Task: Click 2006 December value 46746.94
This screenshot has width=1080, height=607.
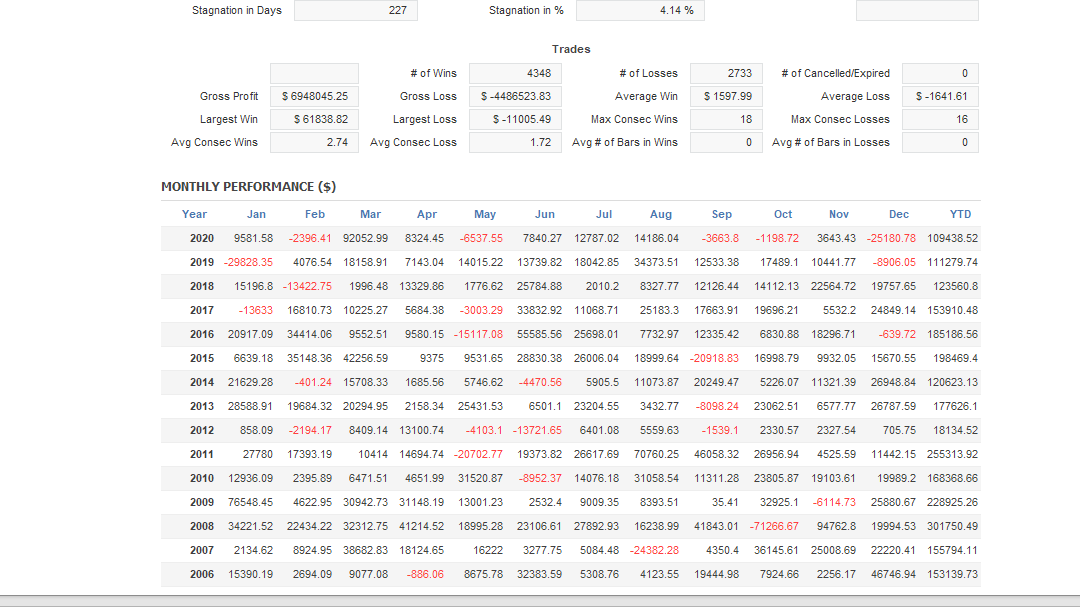Action: 893,575
